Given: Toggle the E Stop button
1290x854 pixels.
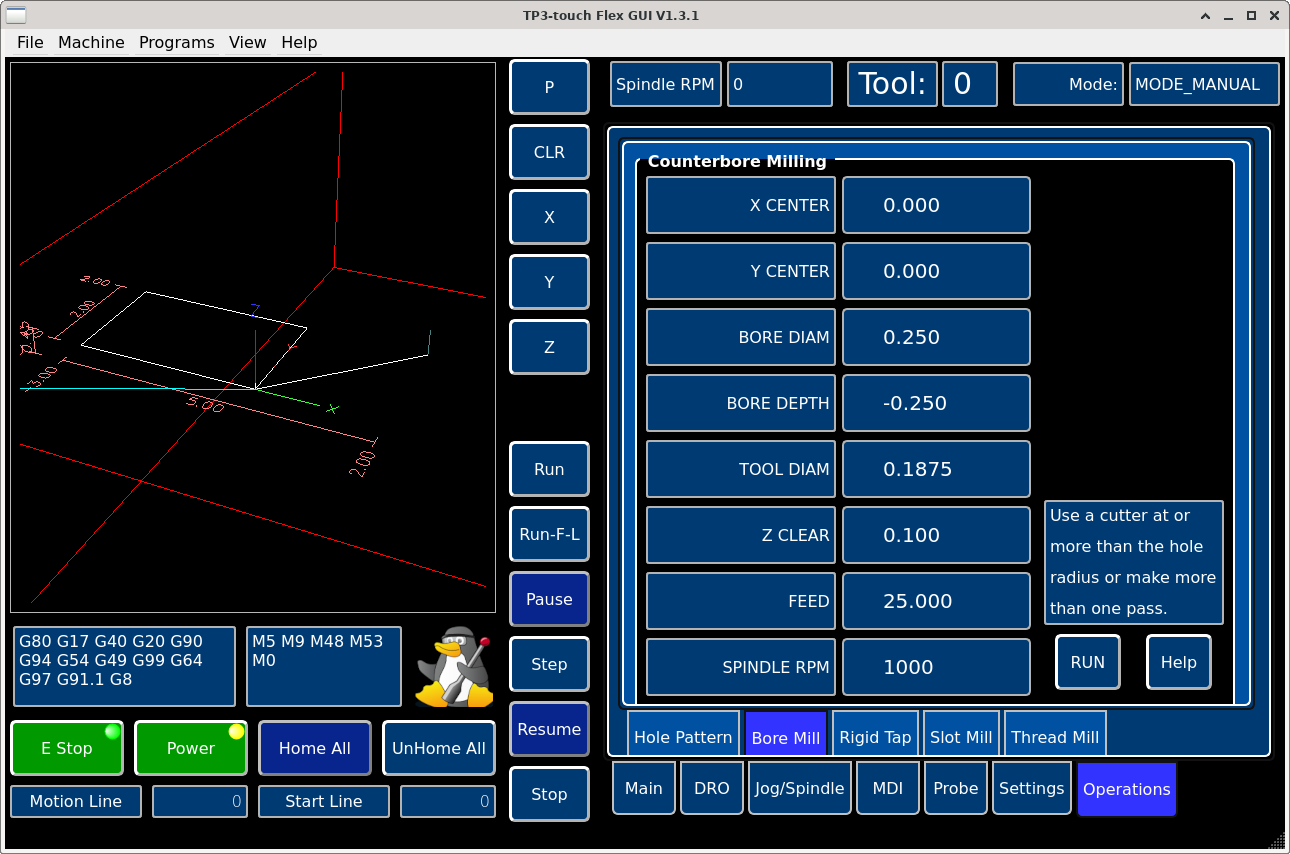Looking at the screenshot, I should pyautogui.click(x=67, y=748).
